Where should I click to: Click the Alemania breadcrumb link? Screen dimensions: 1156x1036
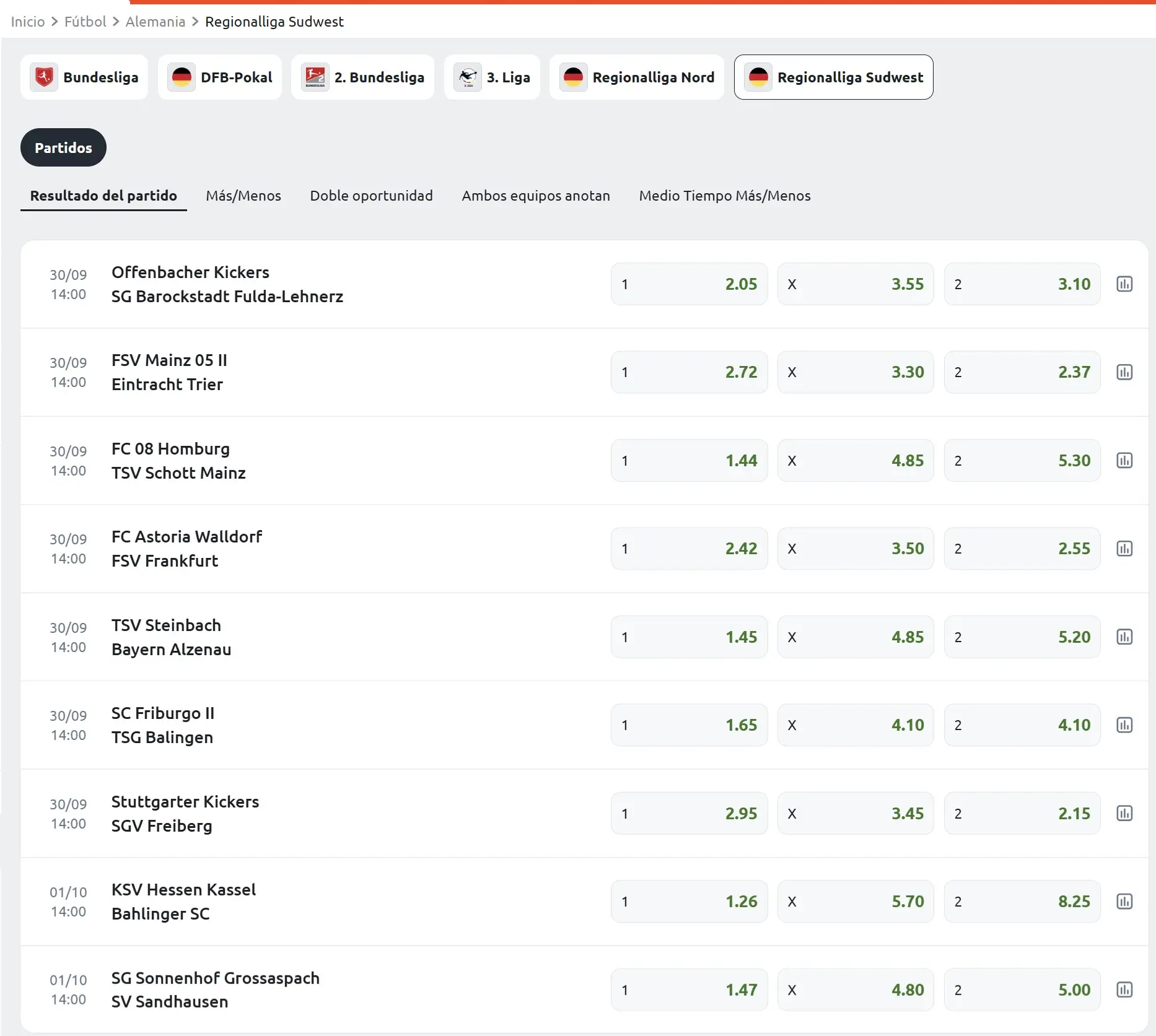(155, 22)
